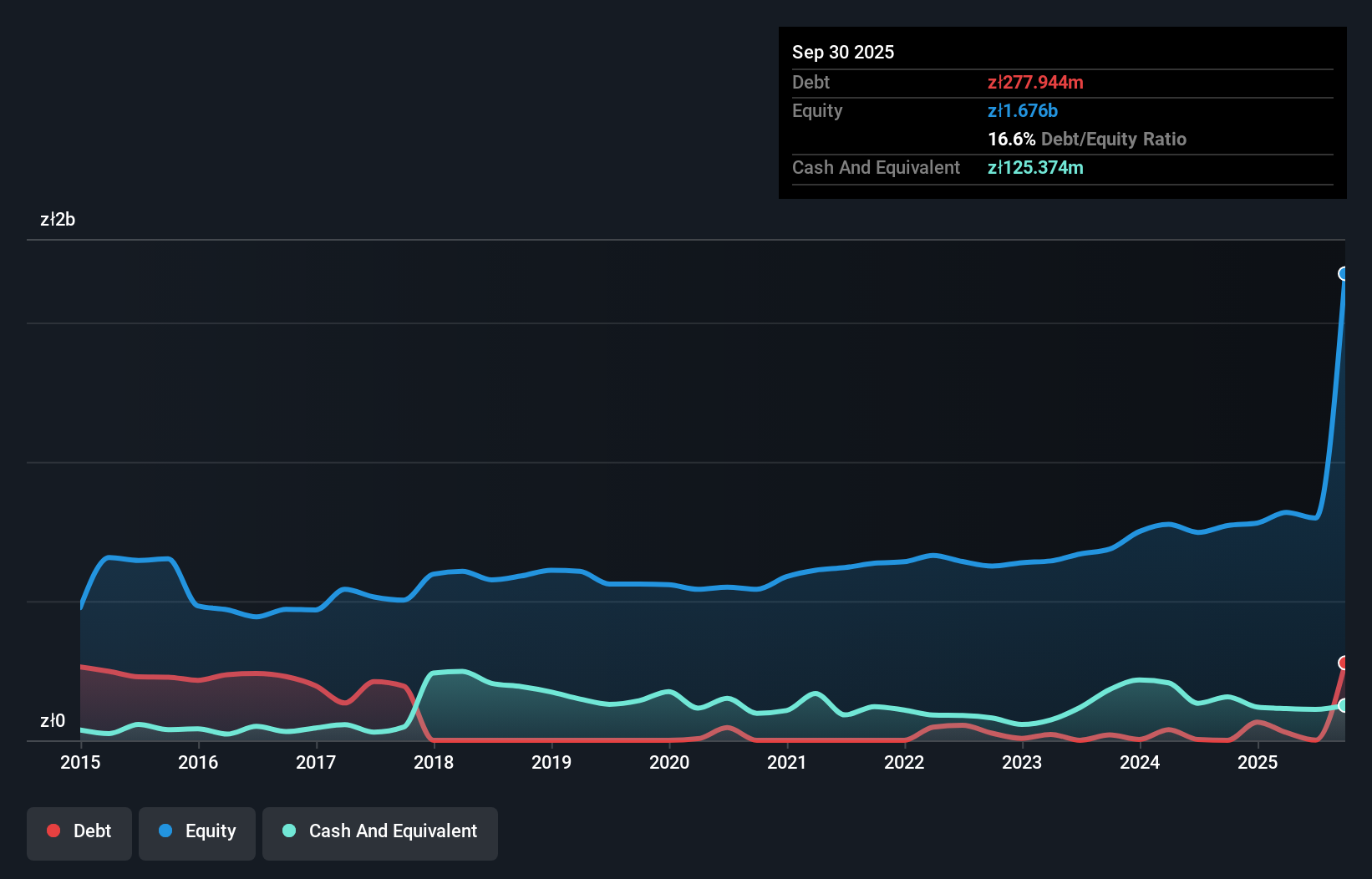Click the Sep 30 2025 tooltip date
Image resolution: width=1372 pixels, height=879 pixels.
point(843,52)
